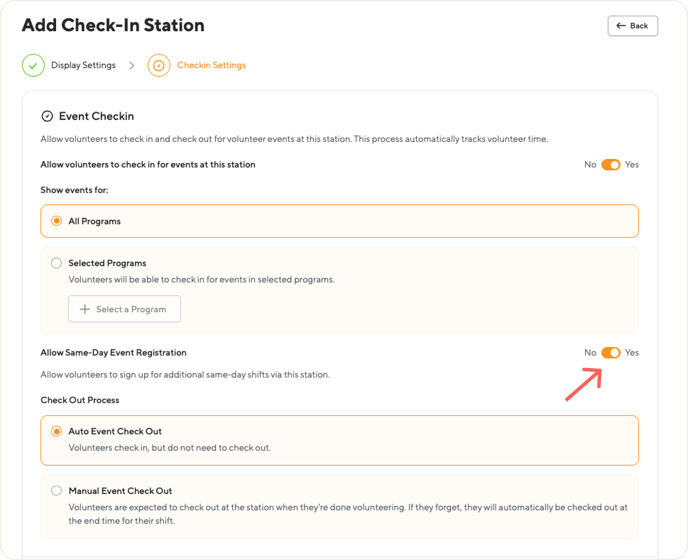The height and width of the screenshot is (560, 688).
Task: Click the Add Check-In Station page title
Action: click(x=113, y=26)
